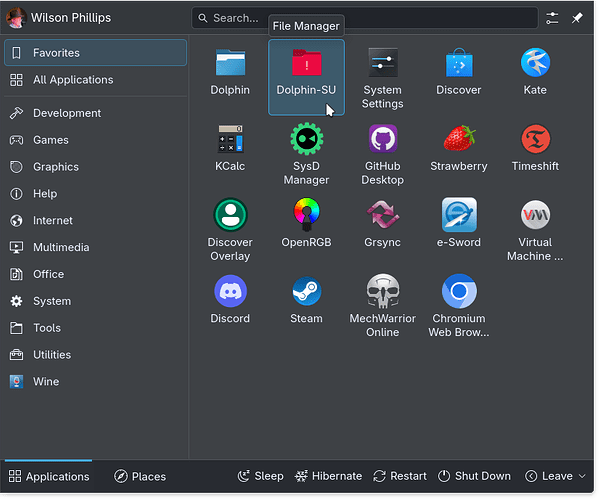Viewport: 601px width, 500px height.
Task: Click into the Search field
Action: 365,18
